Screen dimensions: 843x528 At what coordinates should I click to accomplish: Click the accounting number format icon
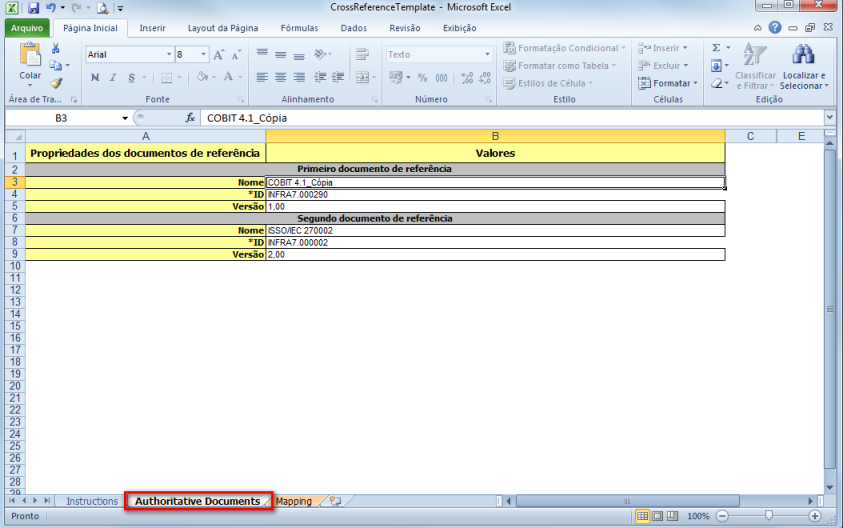pos(396,77)
